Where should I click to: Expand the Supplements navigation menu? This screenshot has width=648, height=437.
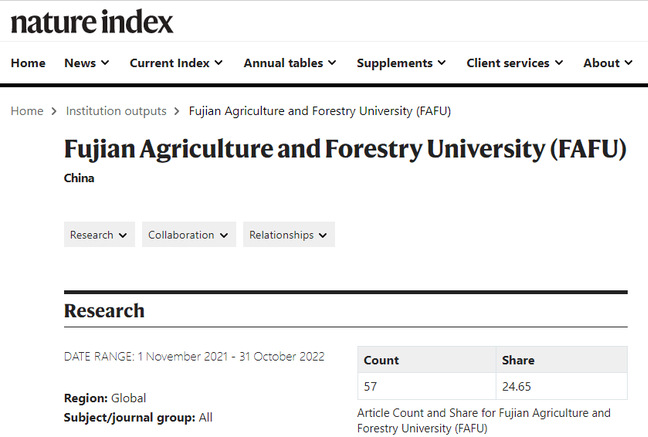coord(401,63)
